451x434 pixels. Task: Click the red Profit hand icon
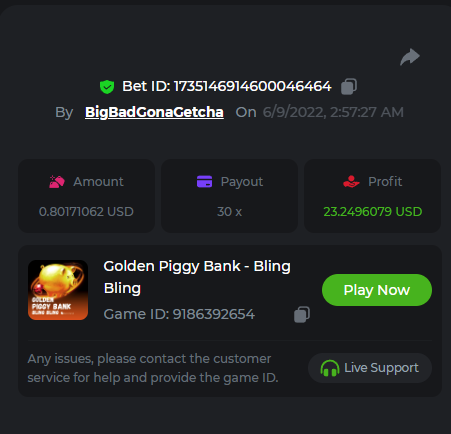[351, 182]
